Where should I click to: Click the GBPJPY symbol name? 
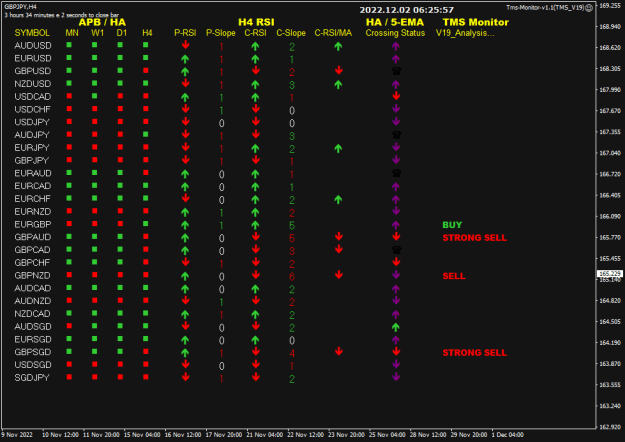[31, 161]
